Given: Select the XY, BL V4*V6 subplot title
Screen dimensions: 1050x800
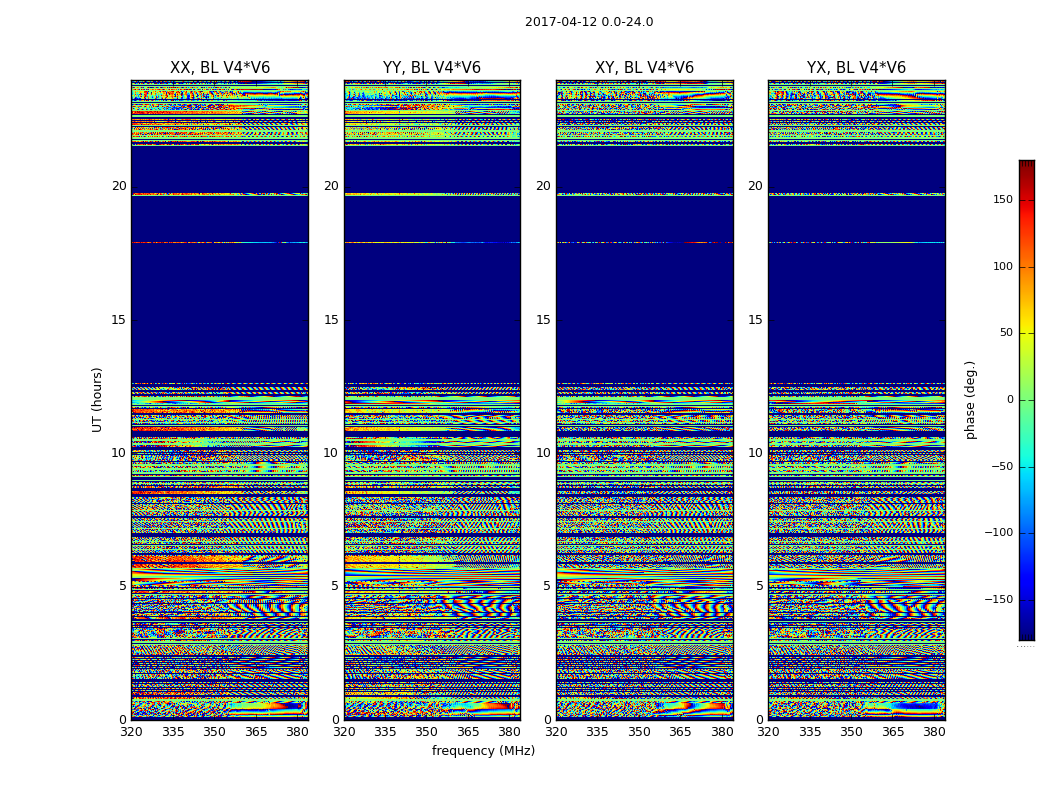Looking at the screenshot, I should tap(644, 68).
